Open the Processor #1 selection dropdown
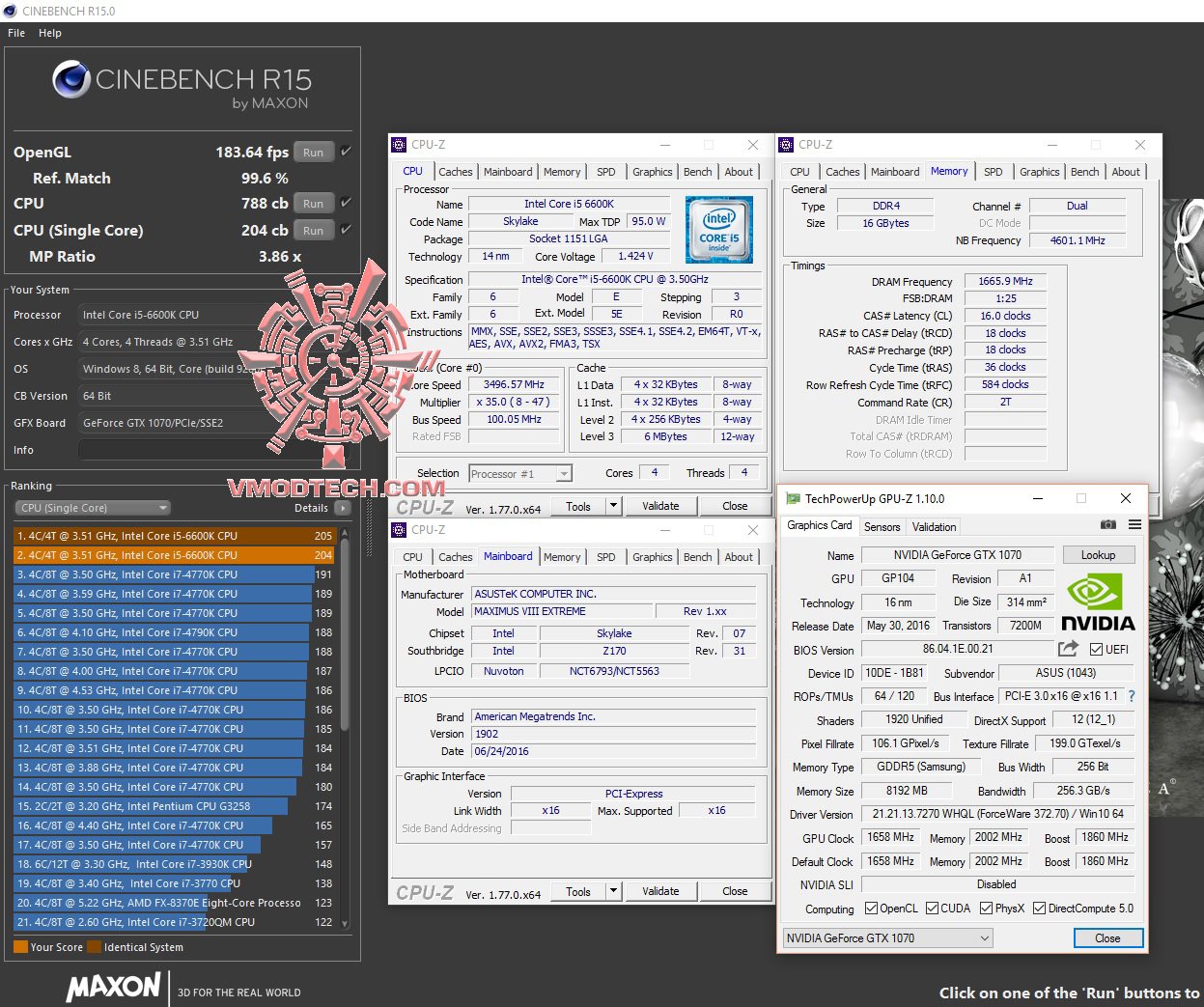The height and width of the screenshot is (1007, 1204). [520, 473]
